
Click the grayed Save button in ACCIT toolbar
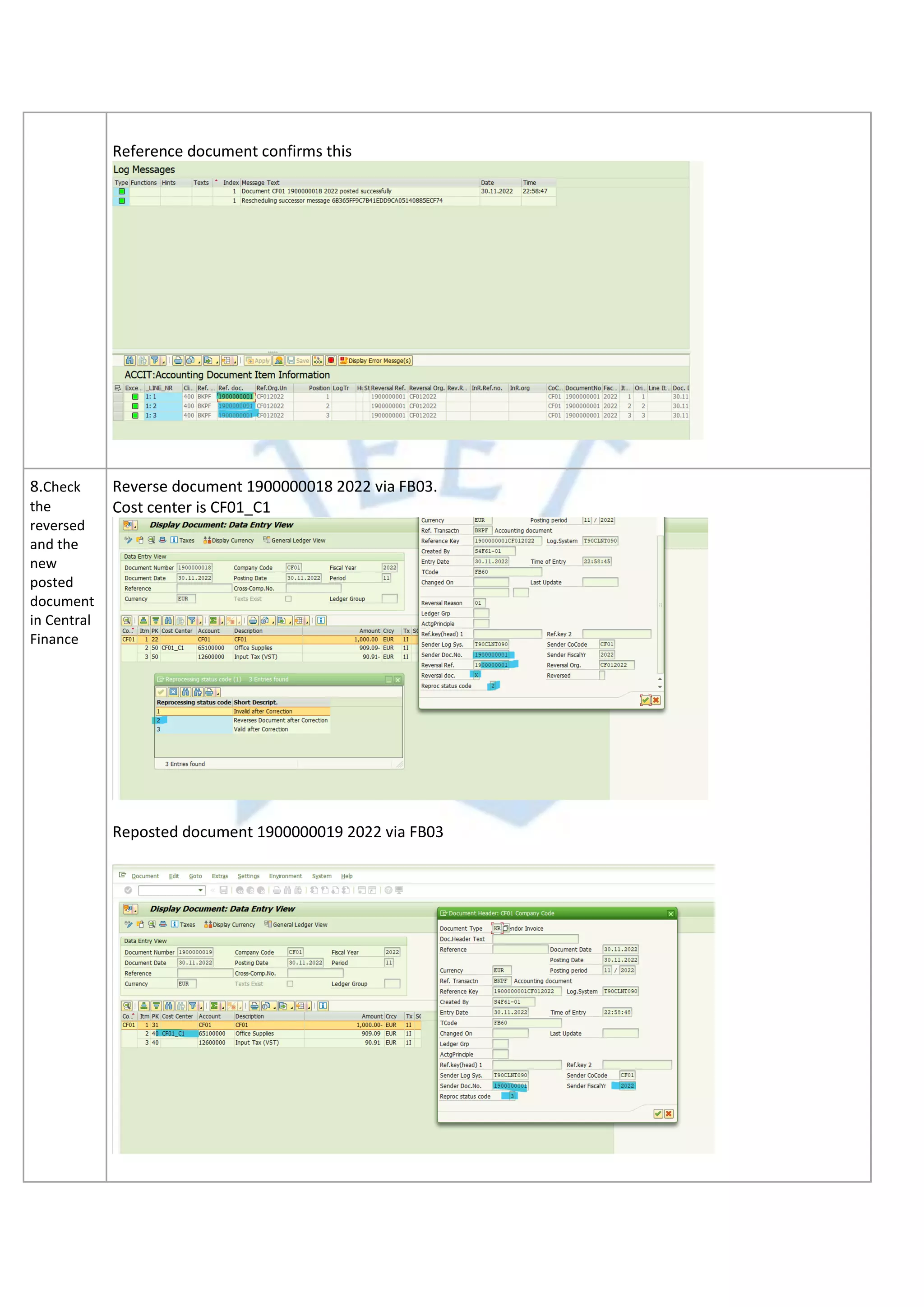coord(299,360)
